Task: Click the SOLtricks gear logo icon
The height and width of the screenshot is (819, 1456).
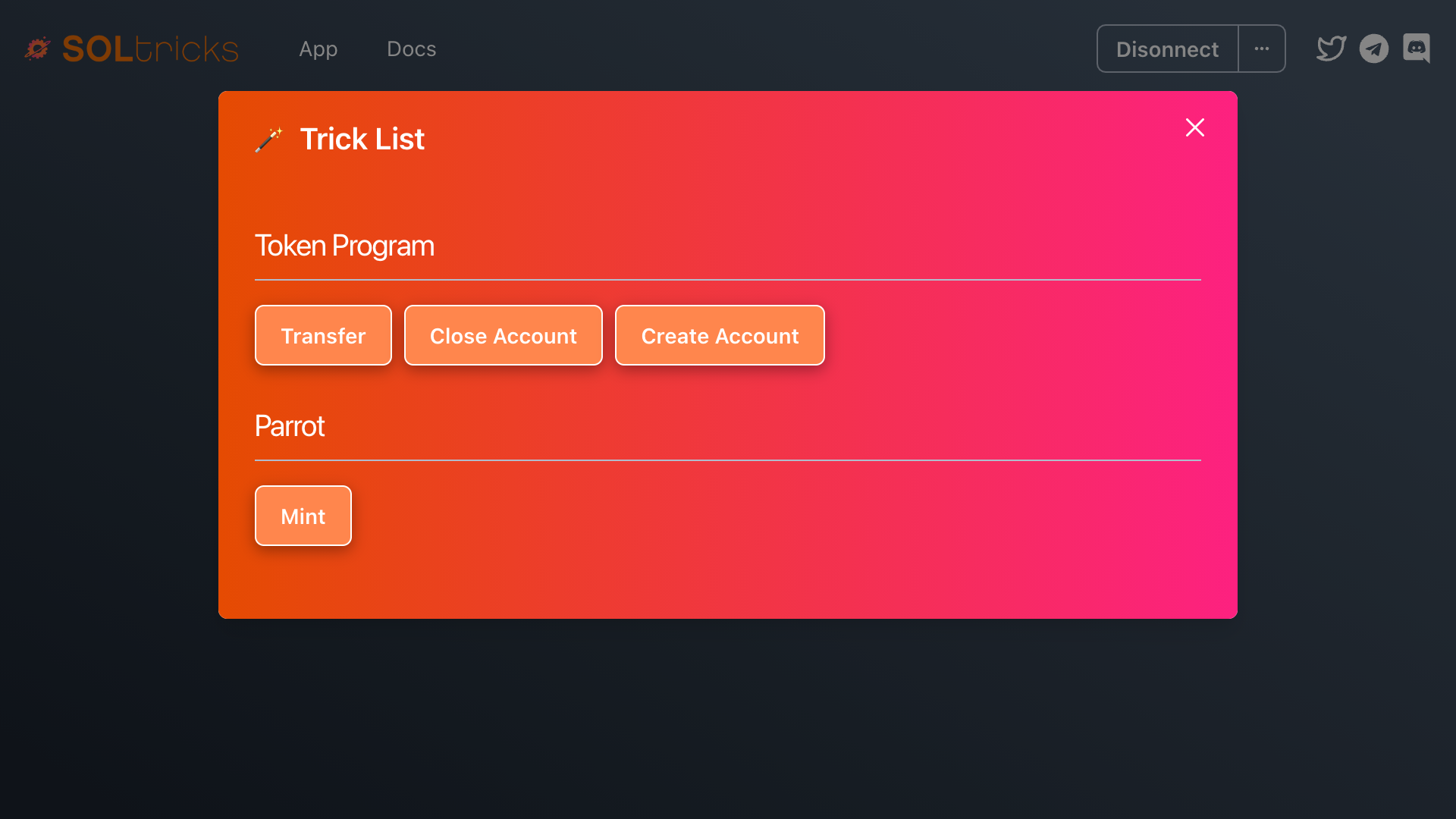Action: 37,49
